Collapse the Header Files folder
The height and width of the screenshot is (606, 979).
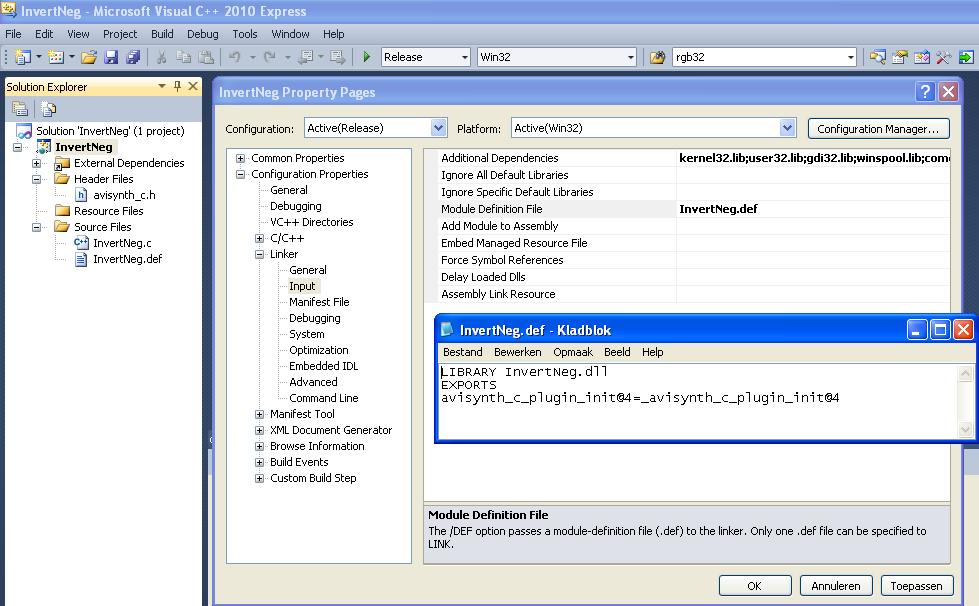click(x=36, y=179)
